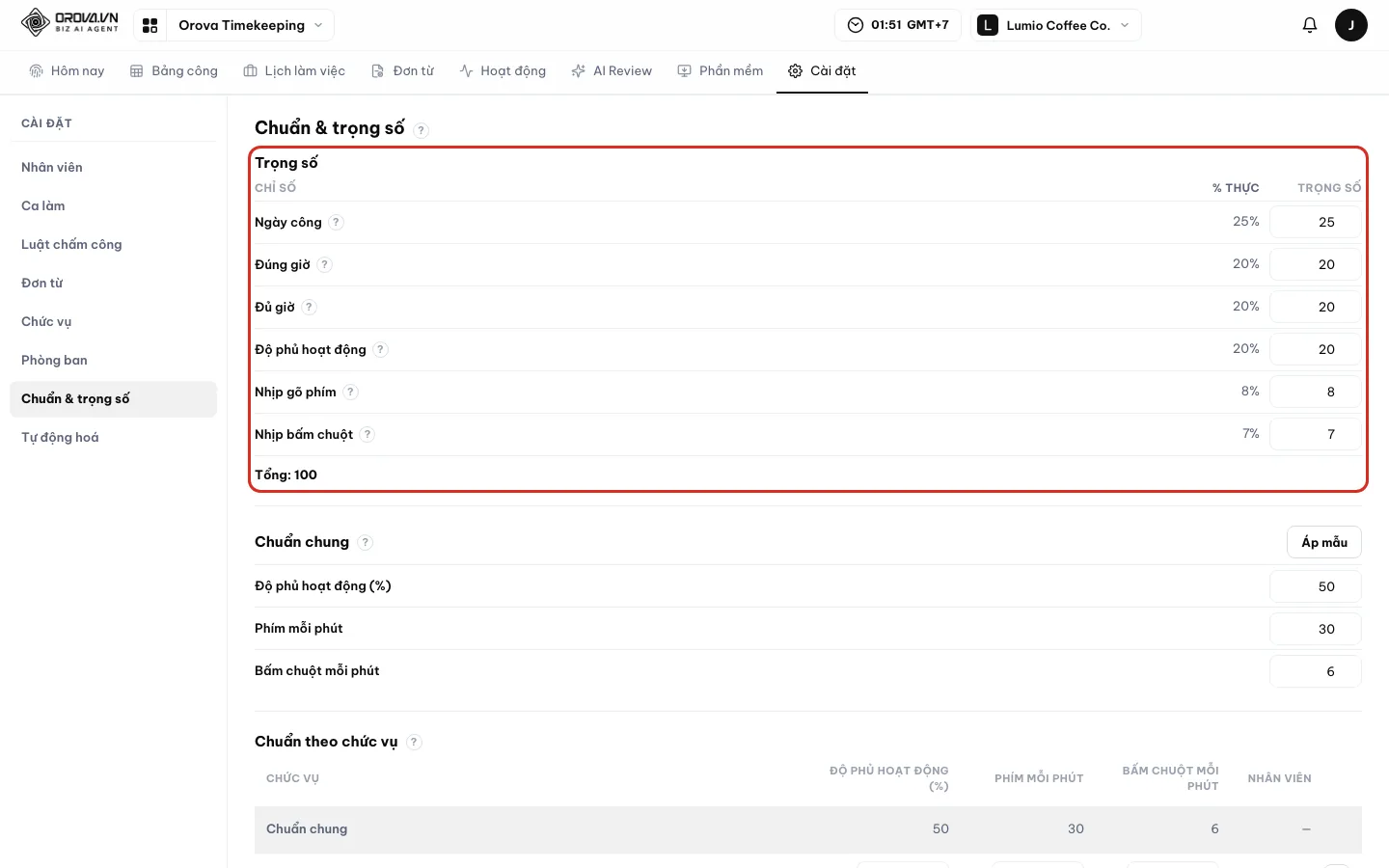Click the help icon next to Chuẩn chung
Screen dimensions: 1389x868
[365, 542]
